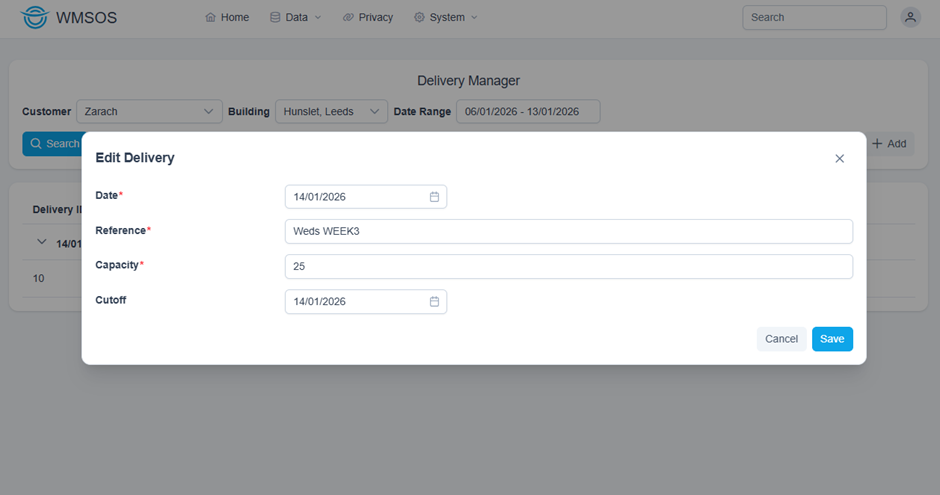The height and width of the screenshot is (495, 940).
Task: Click into the Capacity field
Action: [568, 266]
